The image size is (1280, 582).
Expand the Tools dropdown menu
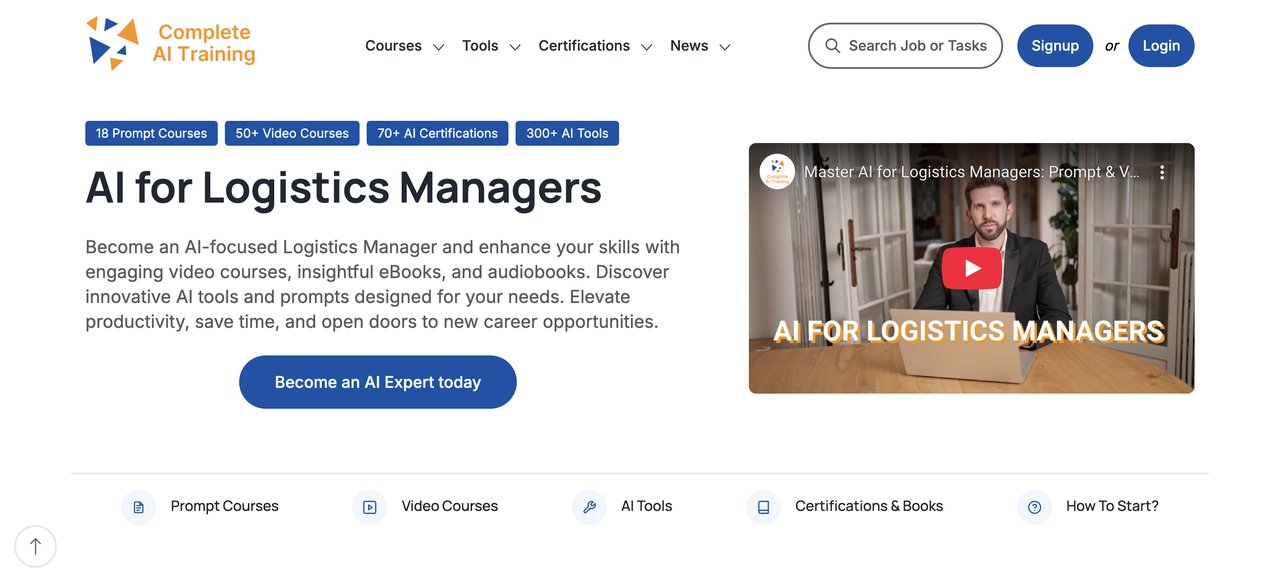(x=491, y=46)
